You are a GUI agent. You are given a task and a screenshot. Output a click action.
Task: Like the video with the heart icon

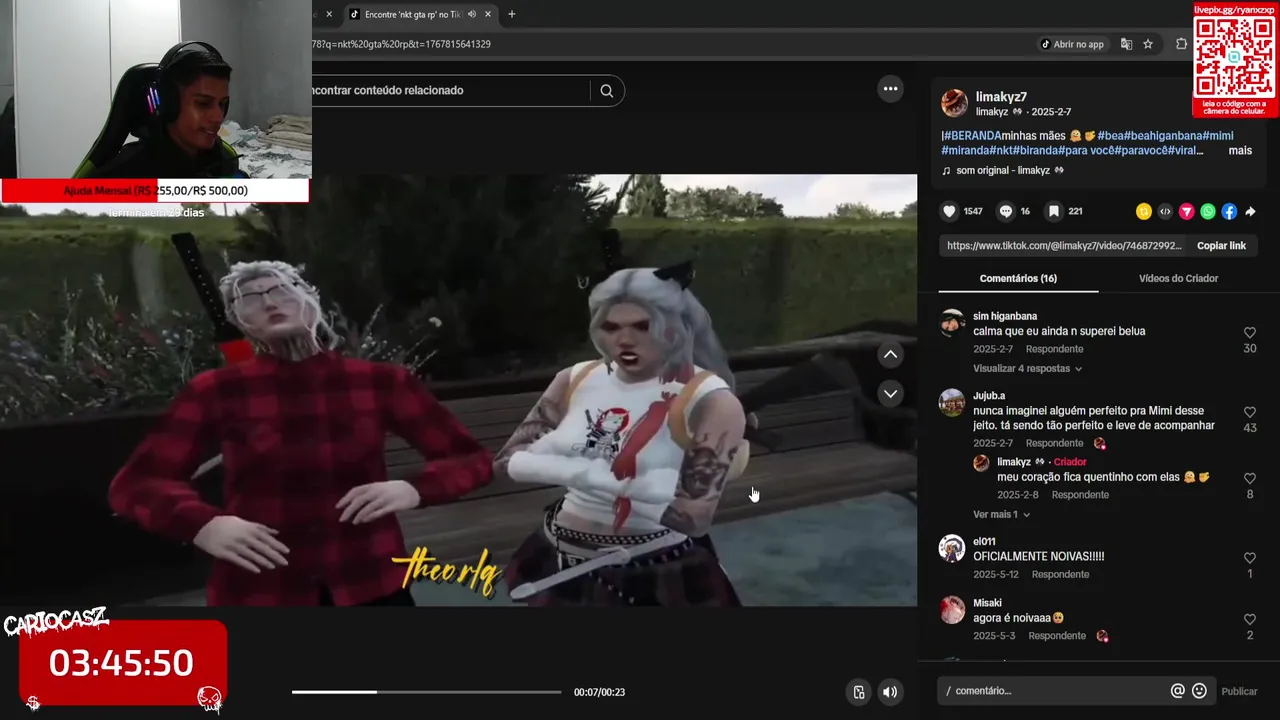tap(950, 211)
